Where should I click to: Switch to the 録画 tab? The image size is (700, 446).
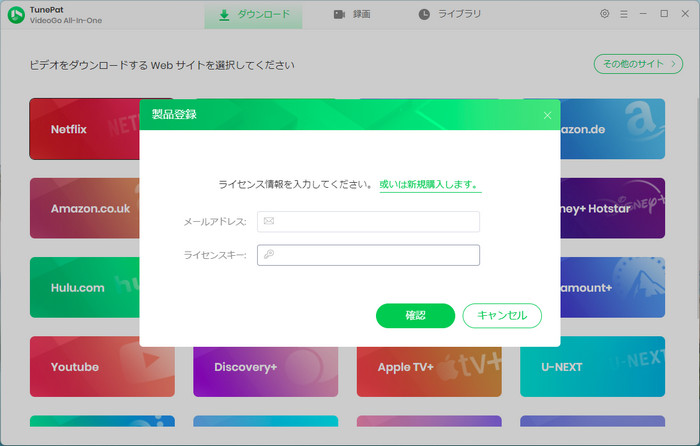[x=352, y=15]
